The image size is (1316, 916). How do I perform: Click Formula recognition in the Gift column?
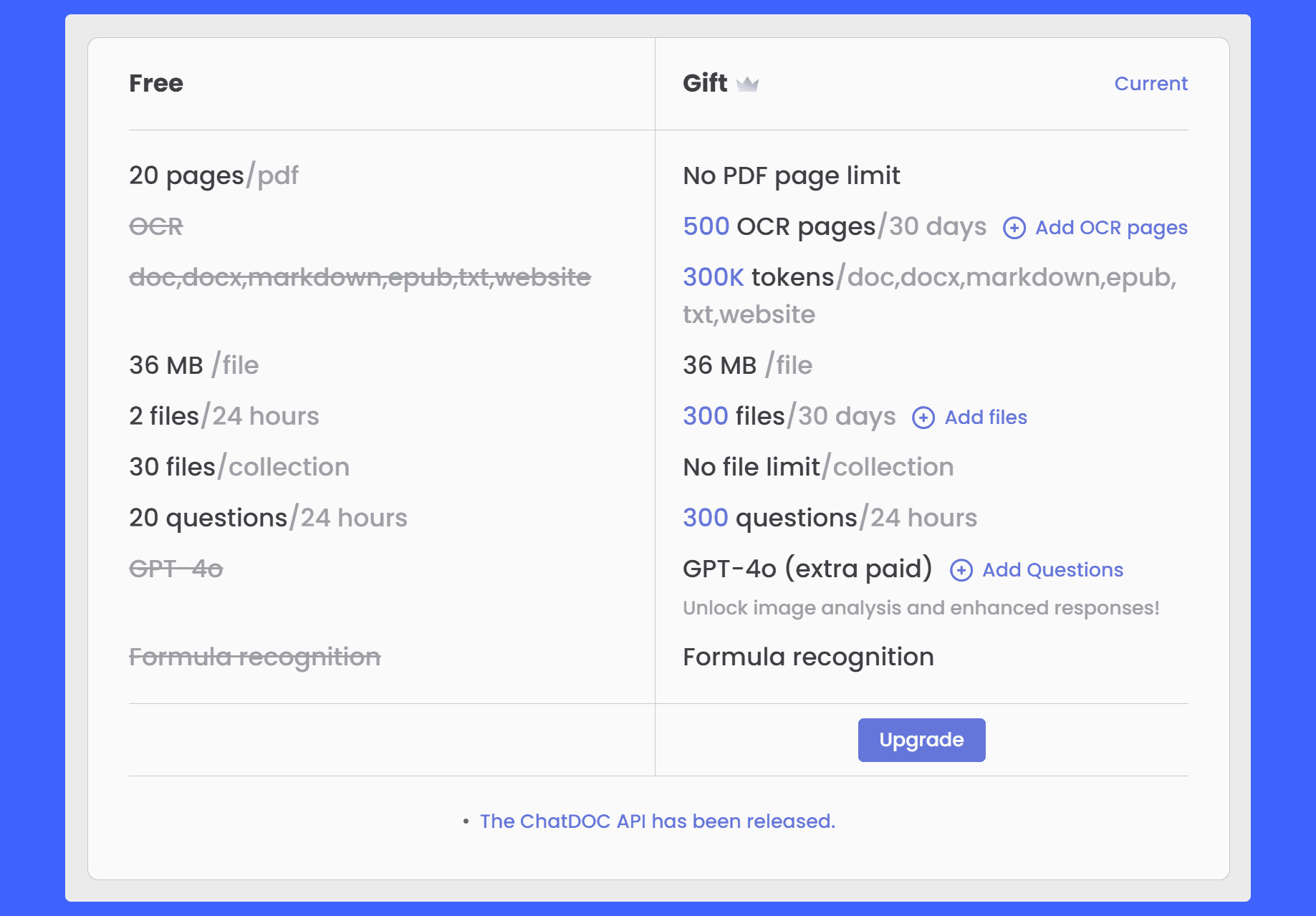pos(808,657)
